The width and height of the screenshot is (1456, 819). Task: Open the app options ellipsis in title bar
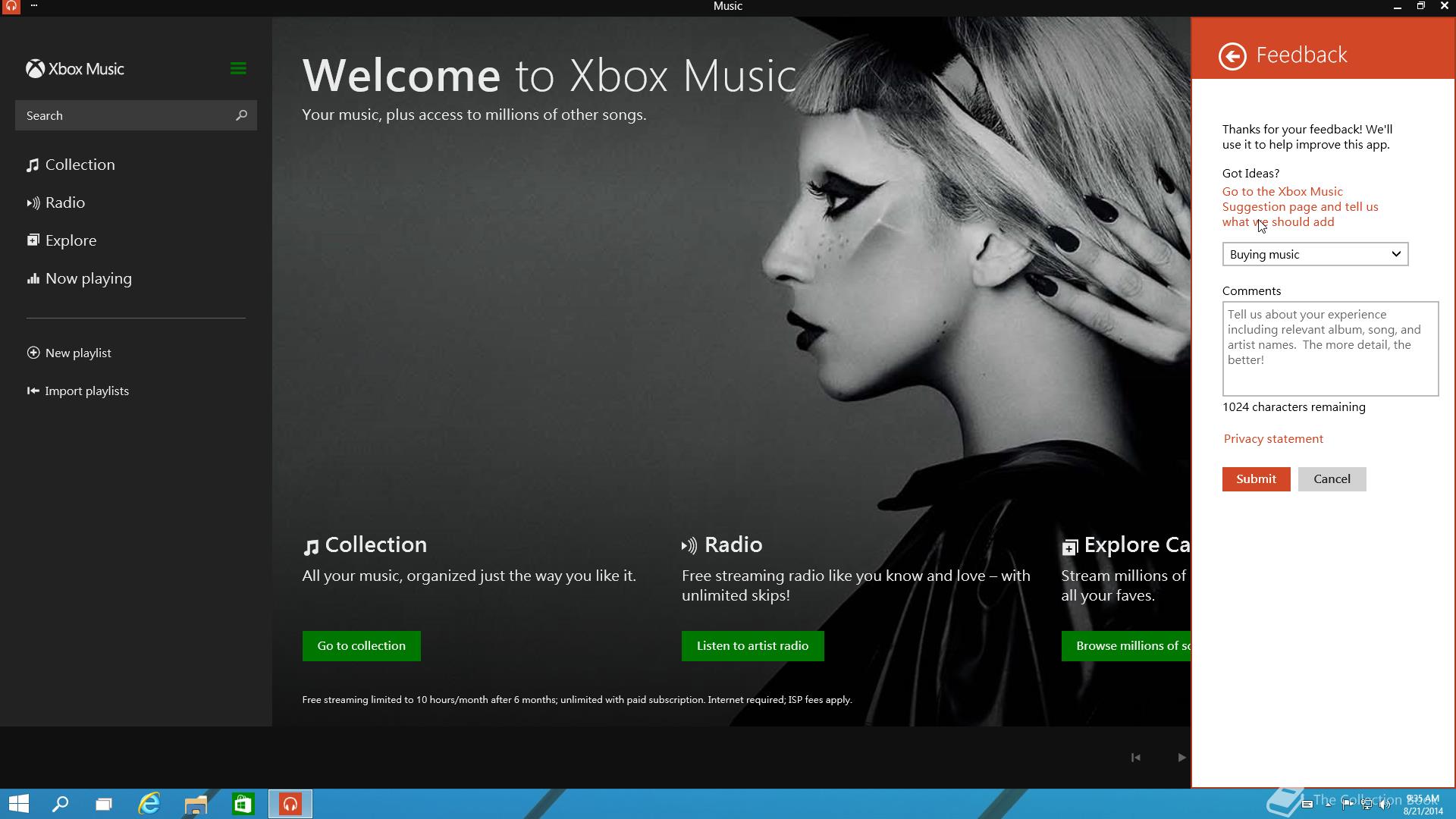click(x=34, y=5)
